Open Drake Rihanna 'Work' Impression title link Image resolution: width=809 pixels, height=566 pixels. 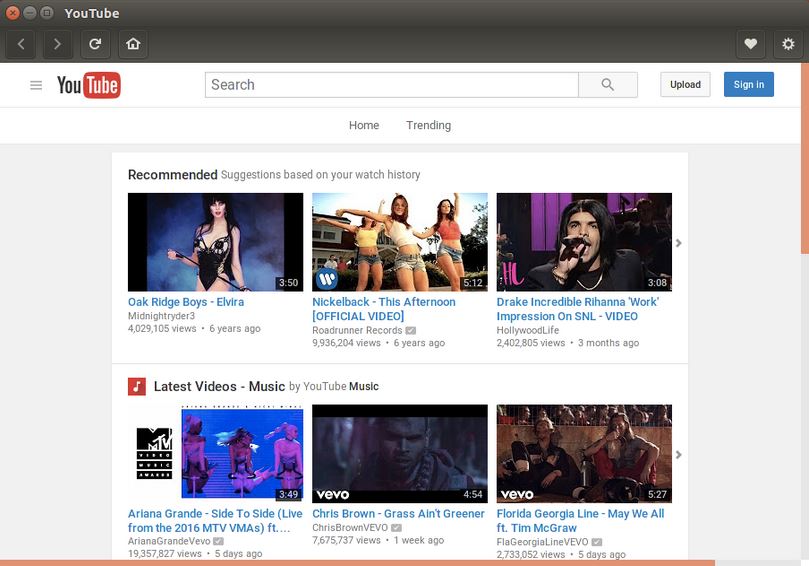(577, 309)
